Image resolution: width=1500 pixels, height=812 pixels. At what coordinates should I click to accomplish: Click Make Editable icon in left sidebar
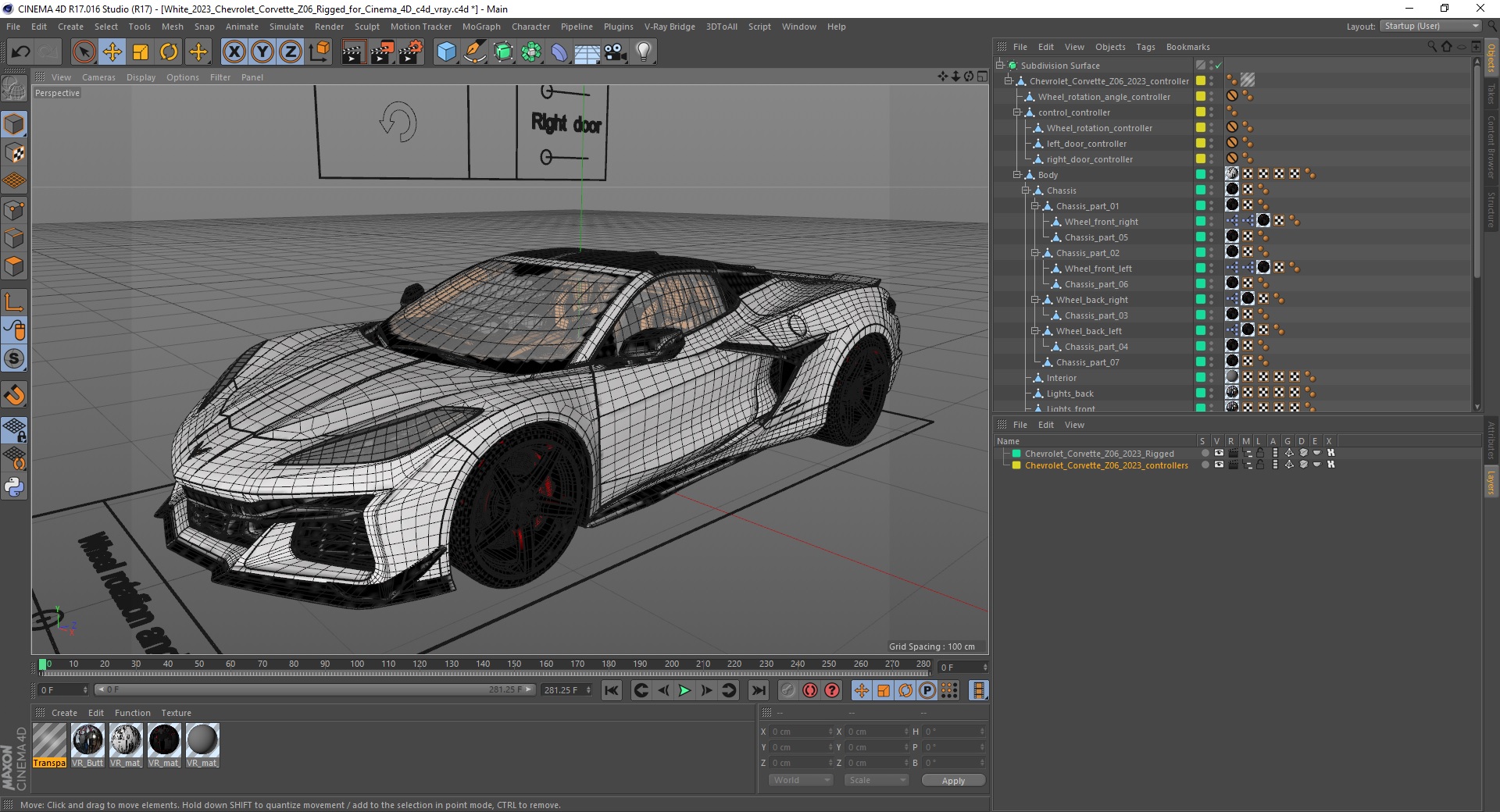(14, 89)
